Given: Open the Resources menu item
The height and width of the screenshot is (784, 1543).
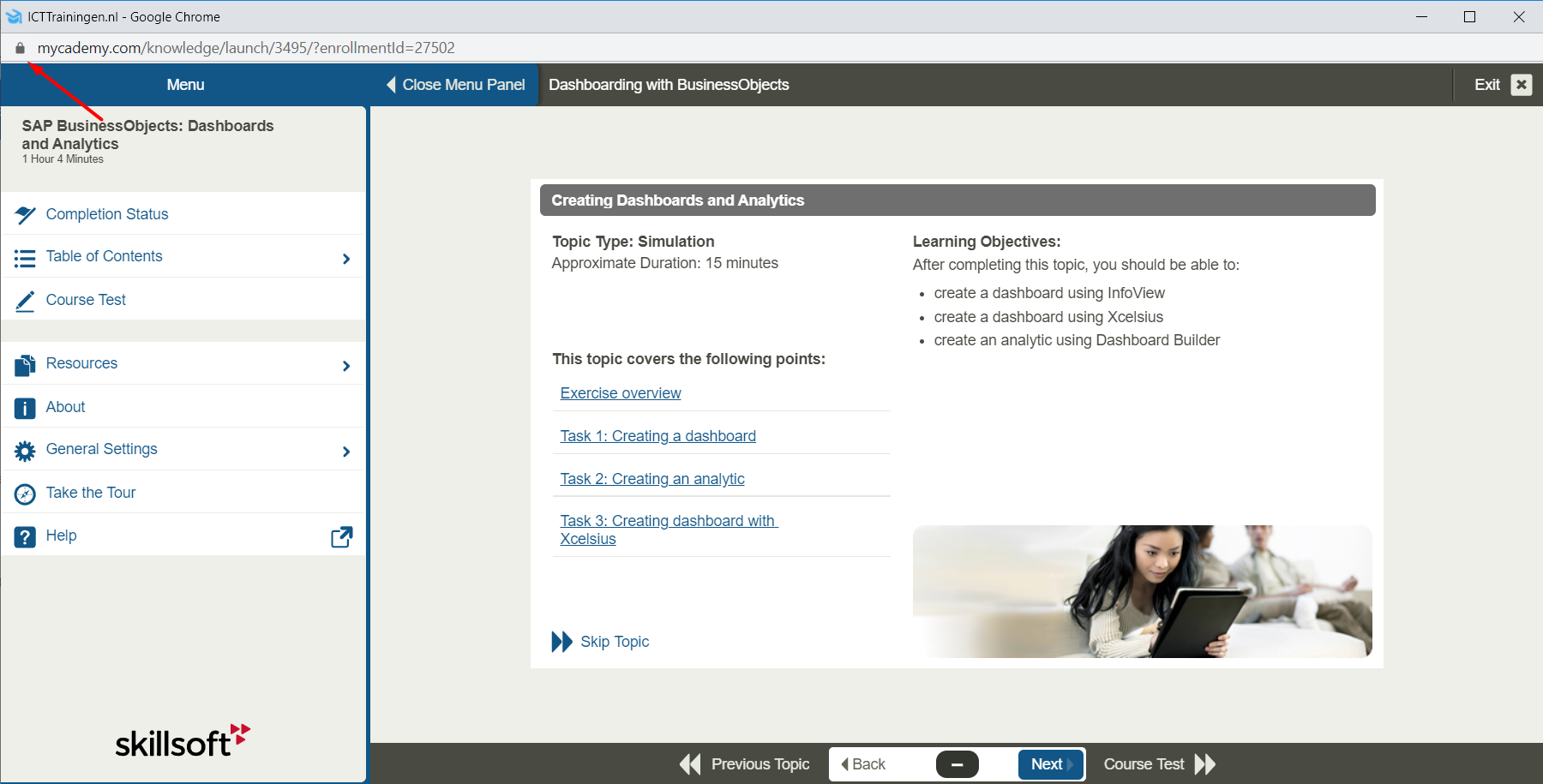Looking at the screenshot, I should click(183, 363).
